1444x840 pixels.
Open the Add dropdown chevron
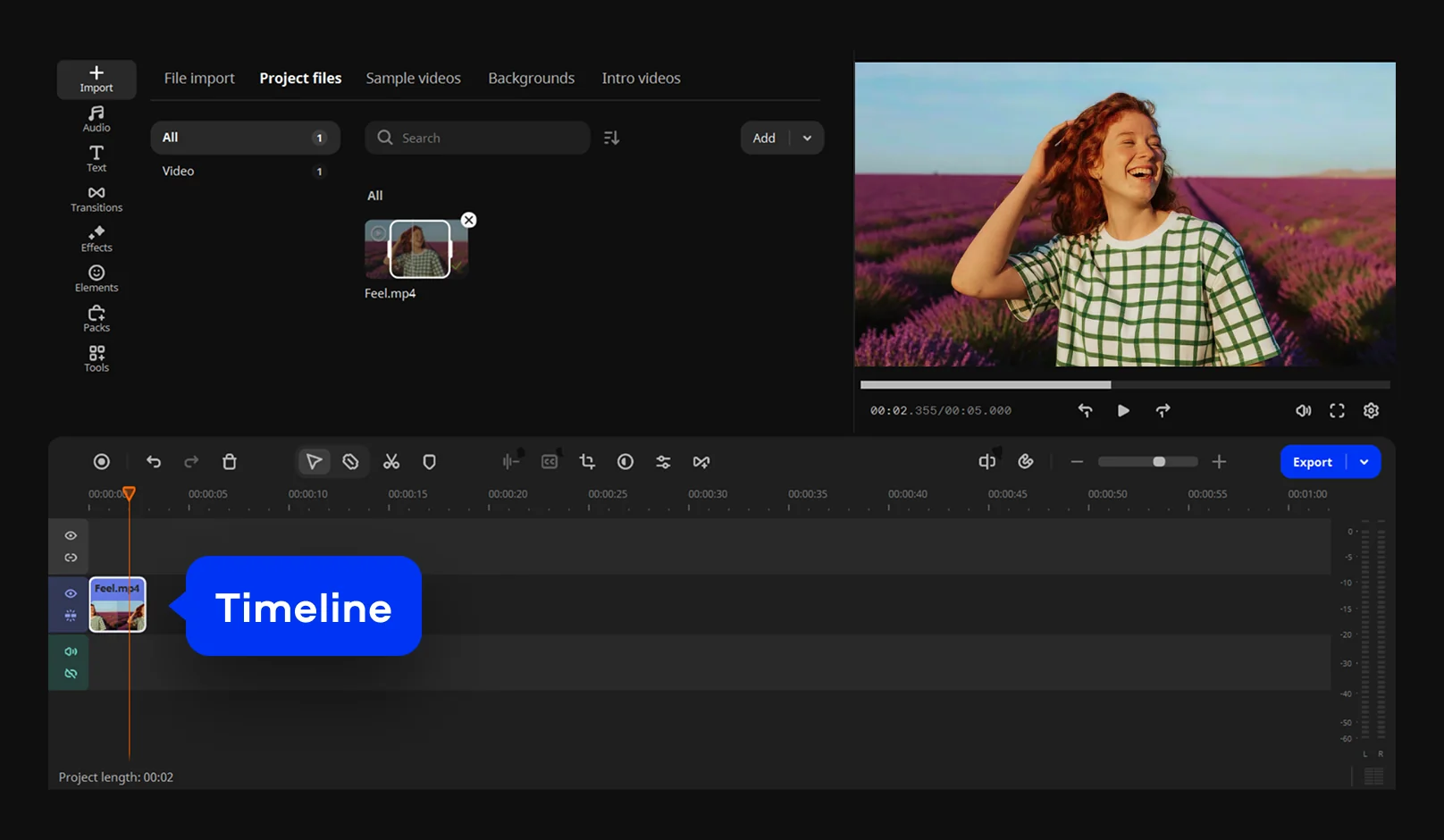click(x=807, y=138)
